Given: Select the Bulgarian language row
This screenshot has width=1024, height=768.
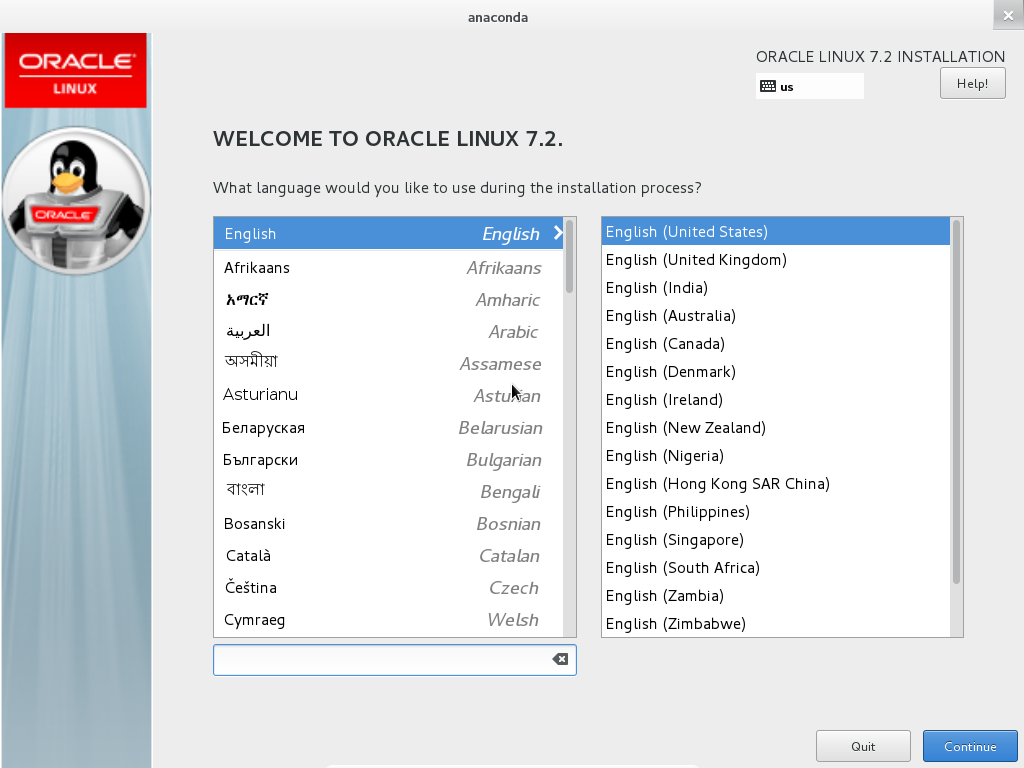Looking at the screenshot, I should [389, 460].
